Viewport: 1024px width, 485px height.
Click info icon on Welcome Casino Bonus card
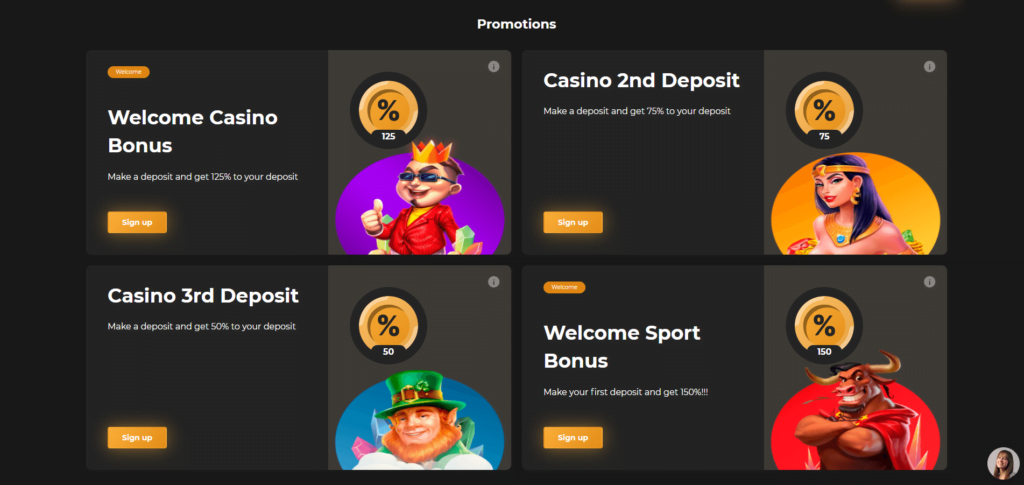click(x=493, y=67)
